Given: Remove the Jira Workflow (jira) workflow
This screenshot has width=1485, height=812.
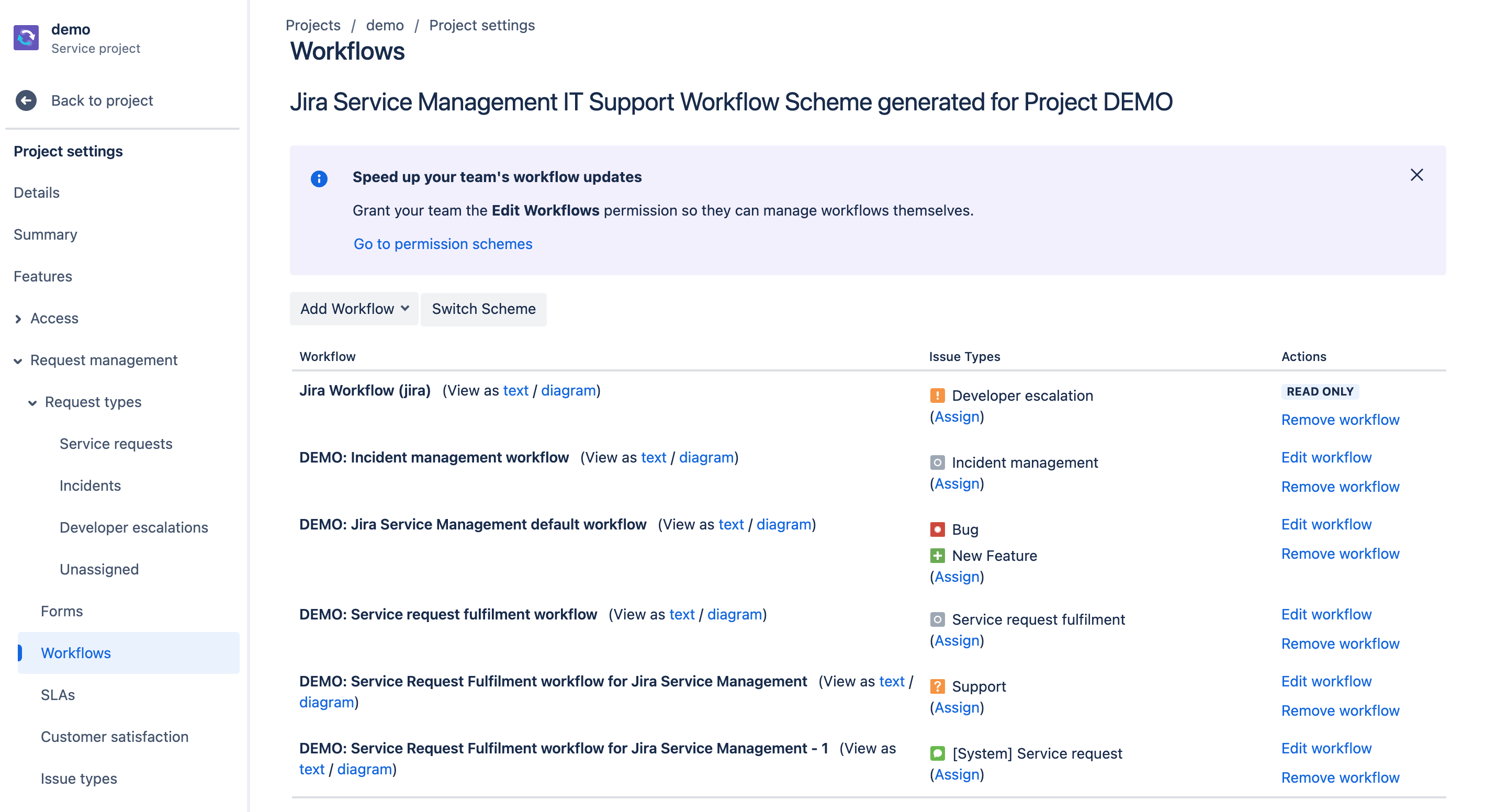Looking at the screenshot, I should pos(1340,420).
